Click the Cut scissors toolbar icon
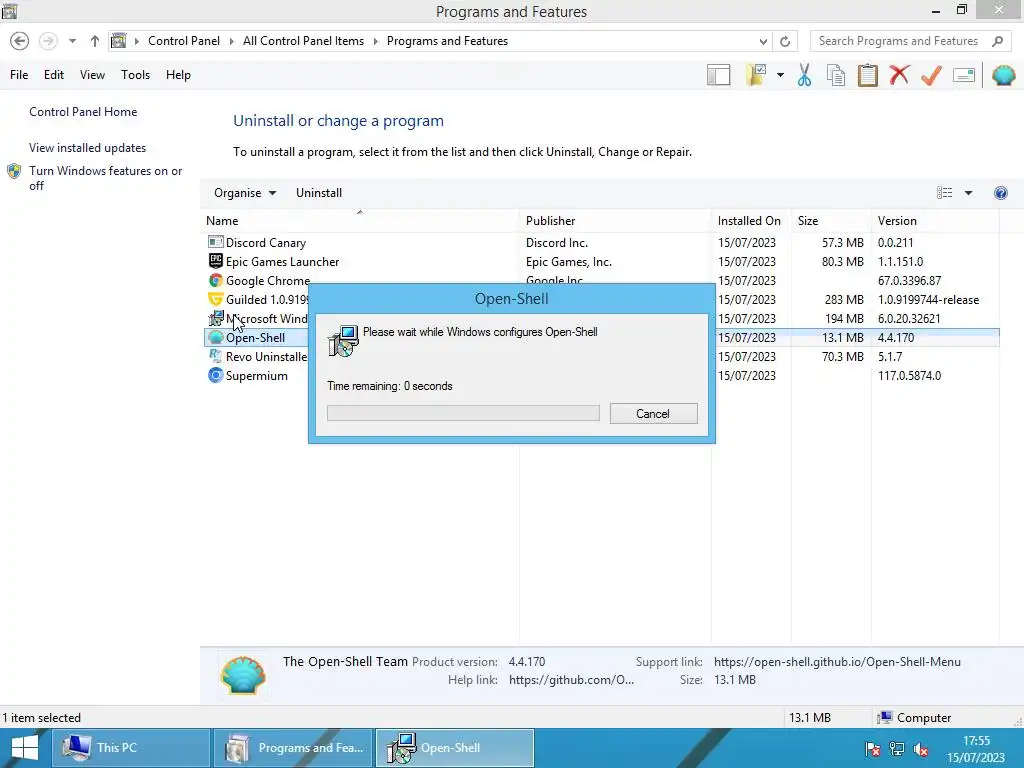The height and width of the screenshot is (768, 1024). pyautogui.click(x=805, y=75)
